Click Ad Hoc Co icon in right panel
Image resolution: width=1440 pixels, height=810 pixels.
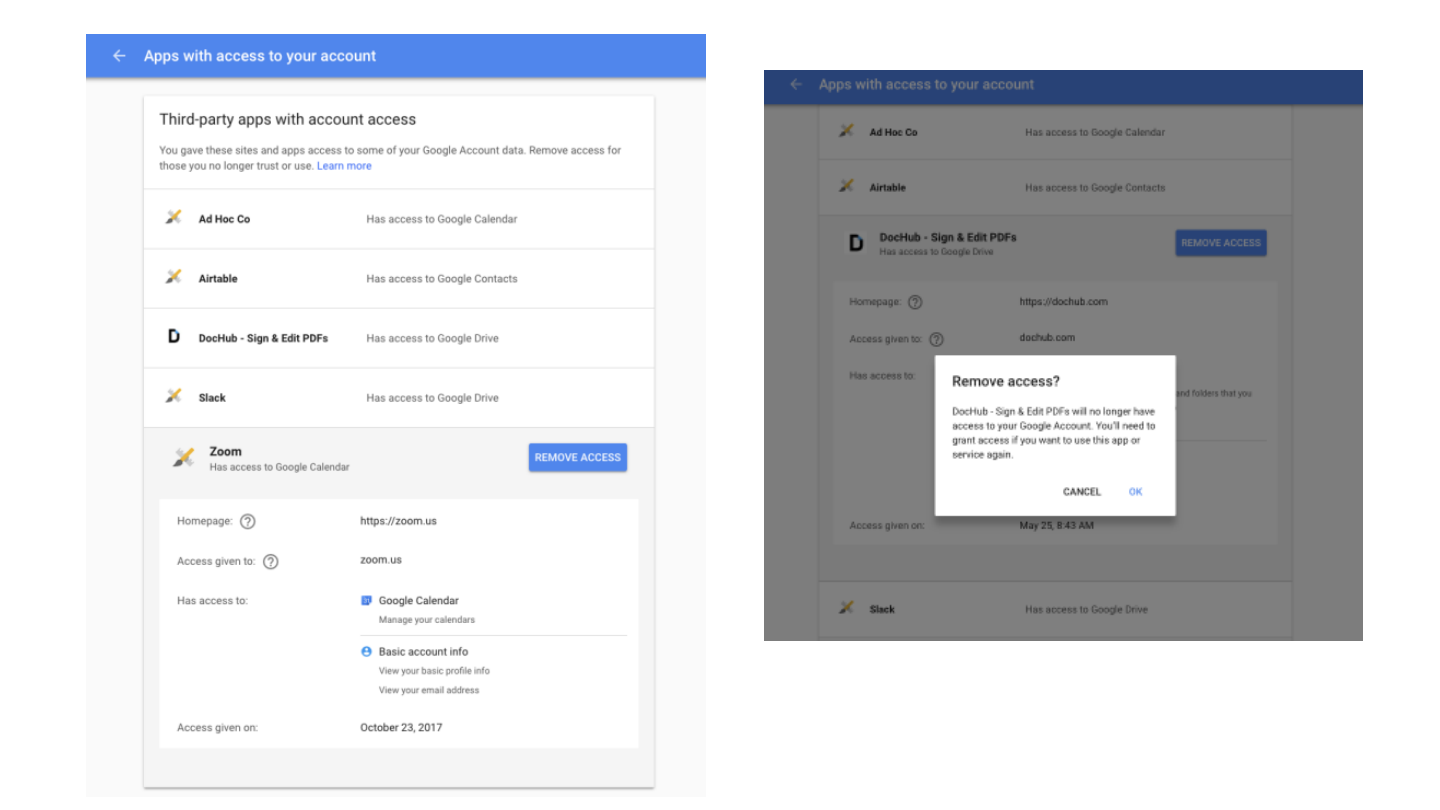847,131
